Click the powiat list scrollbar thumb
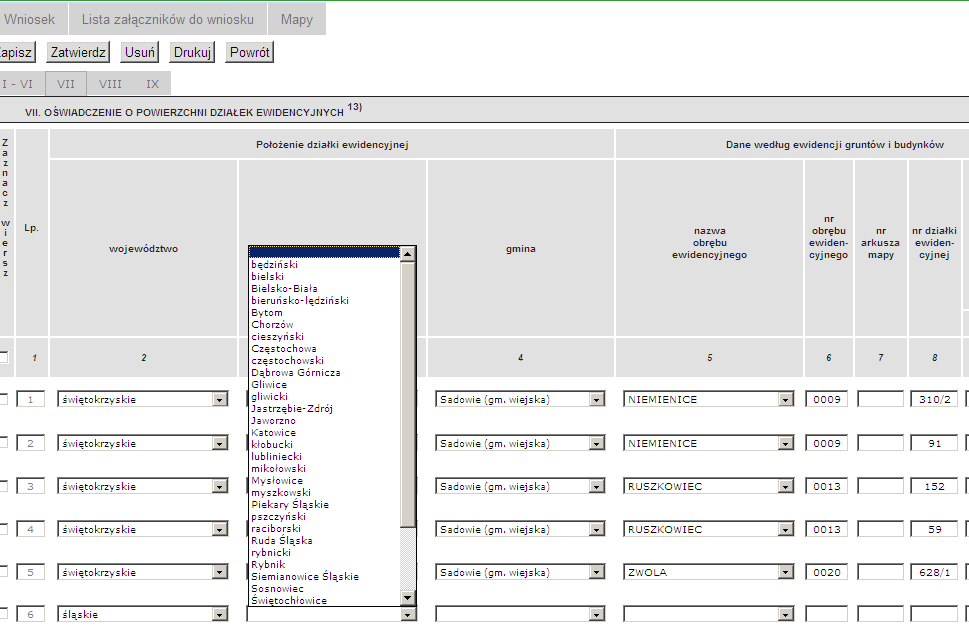 pos(407,394)
